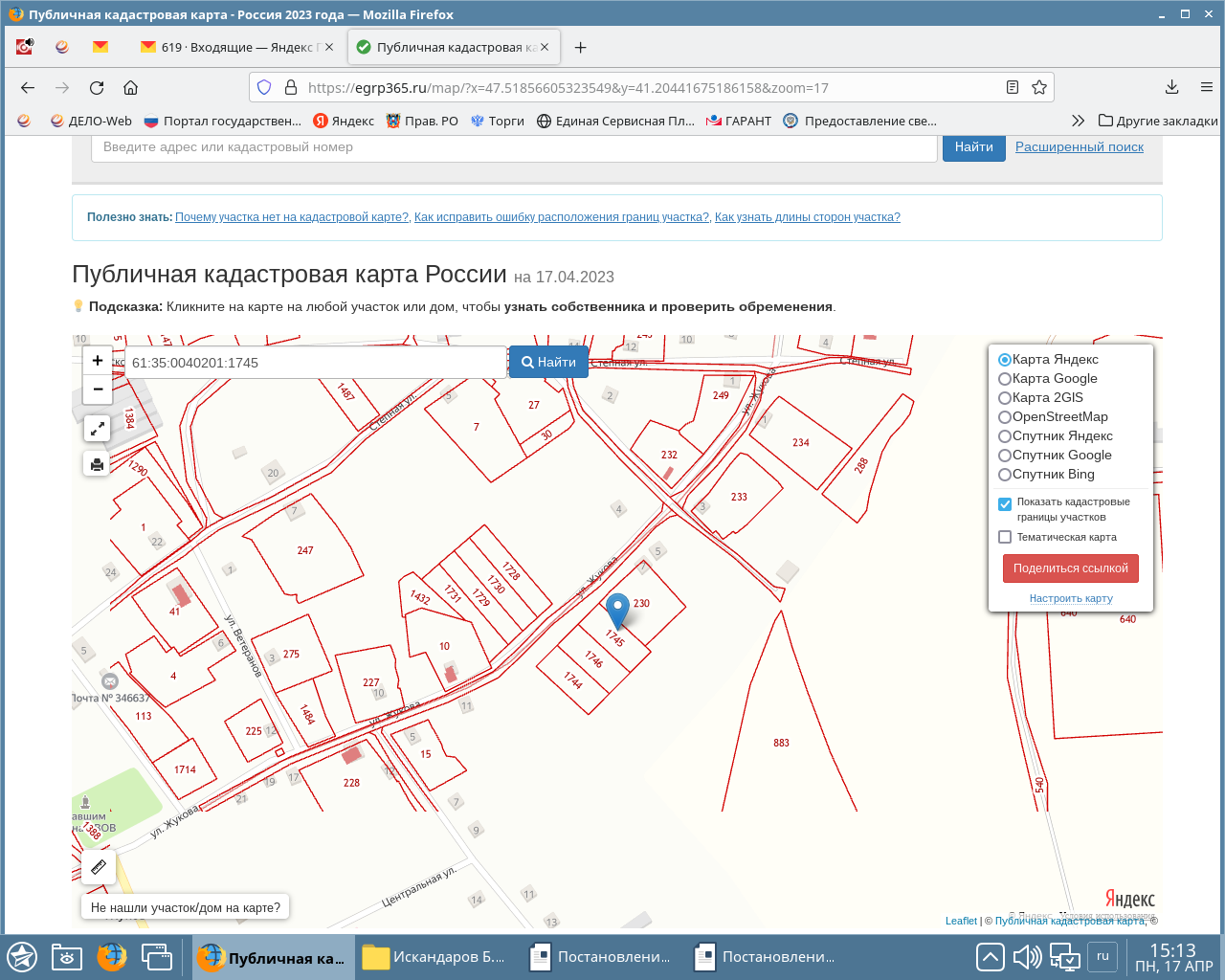Print the map using printer icon
The image size is (1225, 980).
[97, 465]
